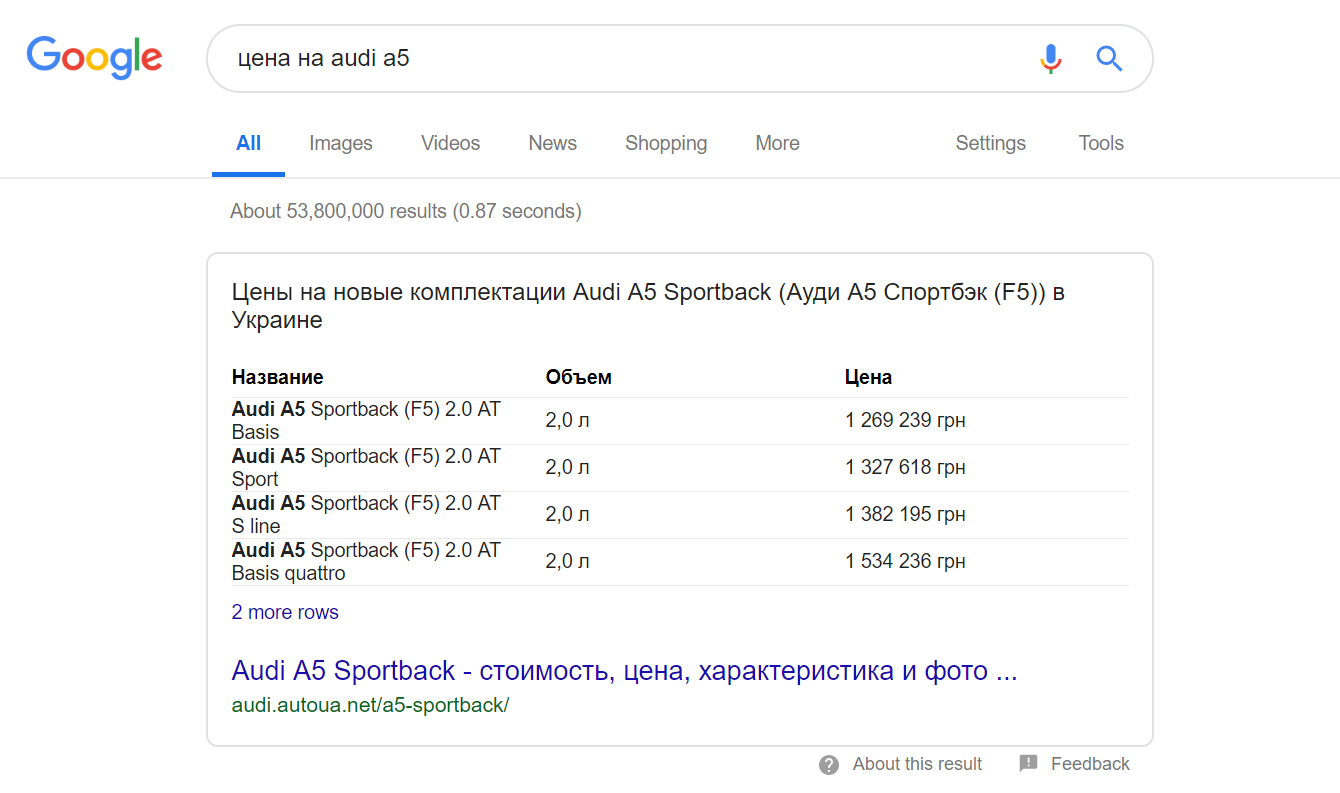Open search Tools options
The height and width of the screenshot is (793, 1340).
1101,143
